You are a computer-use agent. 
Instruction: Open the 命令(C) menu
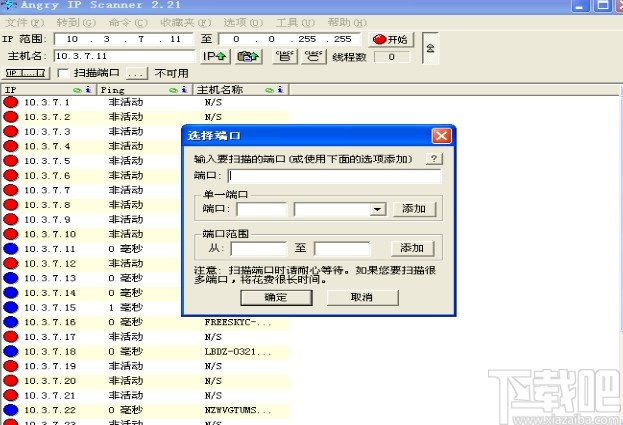click(128, 23)
